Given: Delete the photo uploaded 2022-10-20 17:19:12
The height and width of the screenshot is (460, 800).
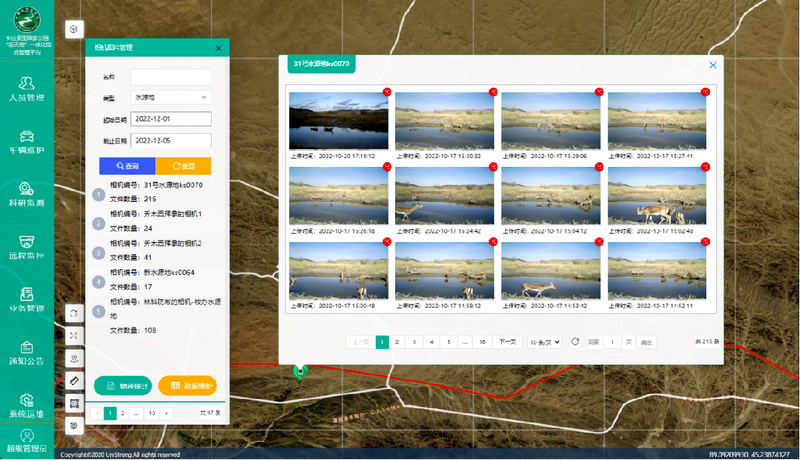Looking at the screenshot, I should pos(386,92).
